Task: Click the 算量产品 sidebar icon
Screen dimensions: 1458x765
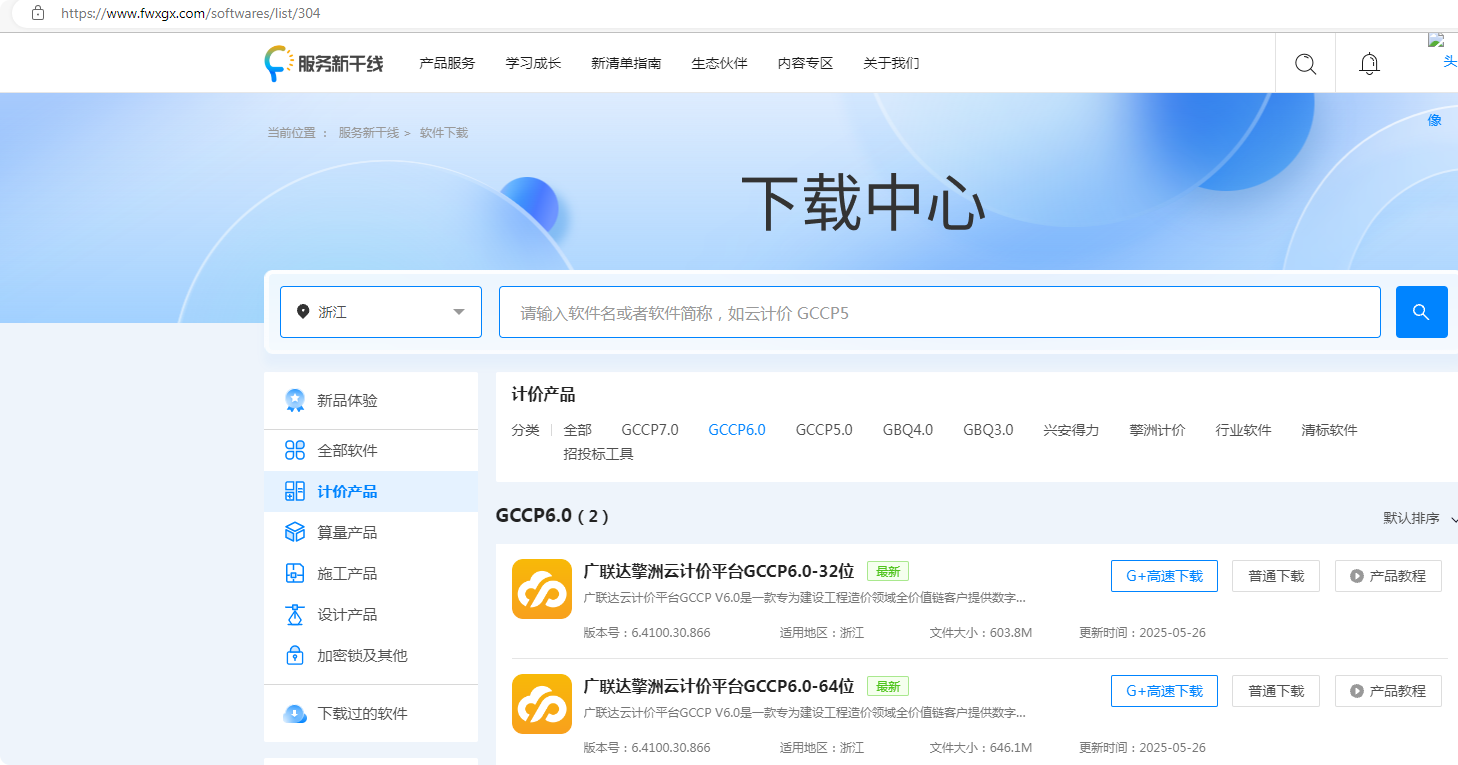Action: pyautogui.click(x=294, y=531)
